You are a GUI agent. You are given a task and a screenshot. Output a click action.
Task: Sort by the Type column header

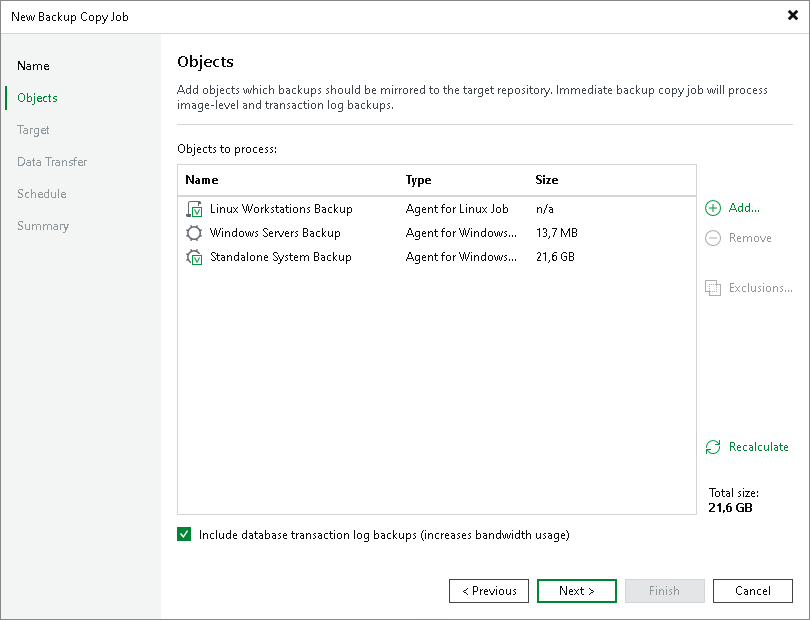click(418, 180)
